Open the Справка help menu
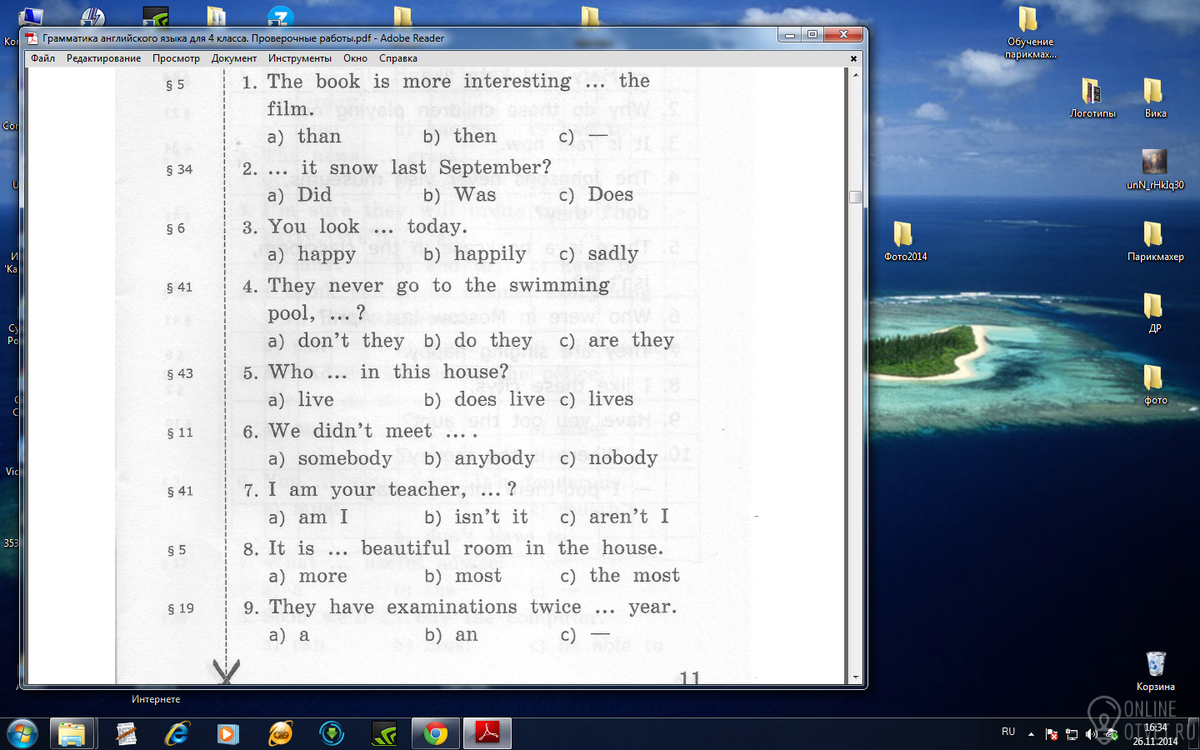 click(399, 58)
